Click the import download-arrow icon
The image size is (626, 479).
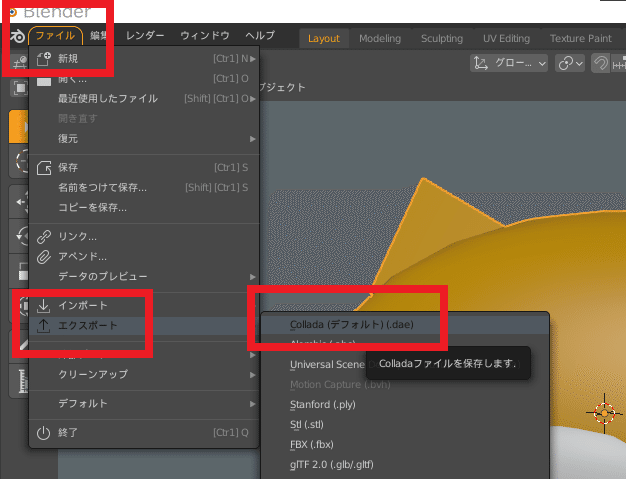tap(44, 306)
